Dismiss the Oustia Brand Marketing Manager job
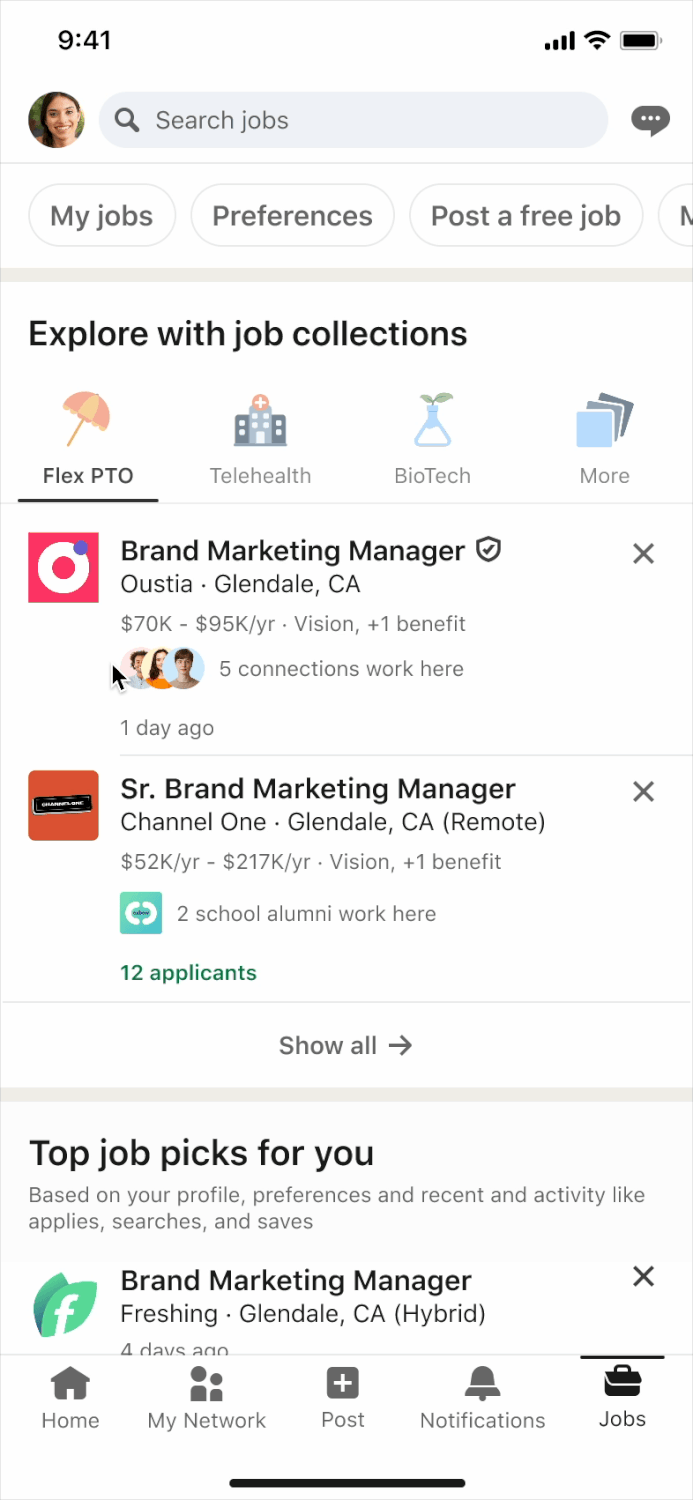 tap(643, 554)
